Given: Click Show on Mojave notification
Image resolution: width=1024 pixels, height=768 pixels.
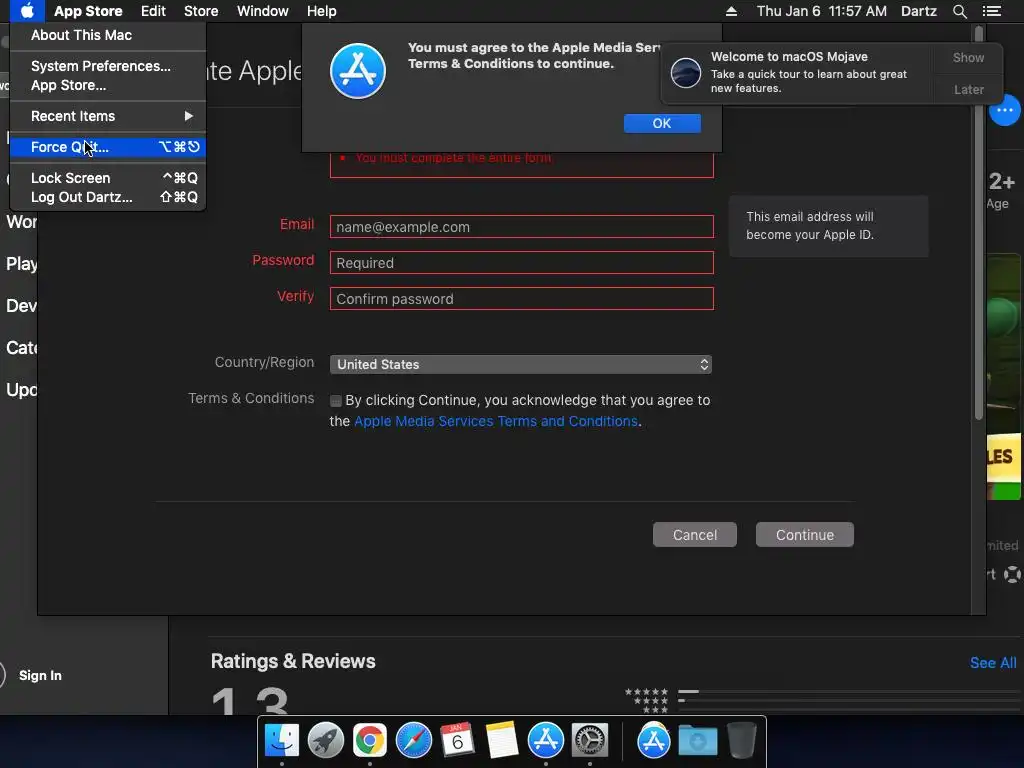Looking at the screenshot, I should (x=968, y=57).
